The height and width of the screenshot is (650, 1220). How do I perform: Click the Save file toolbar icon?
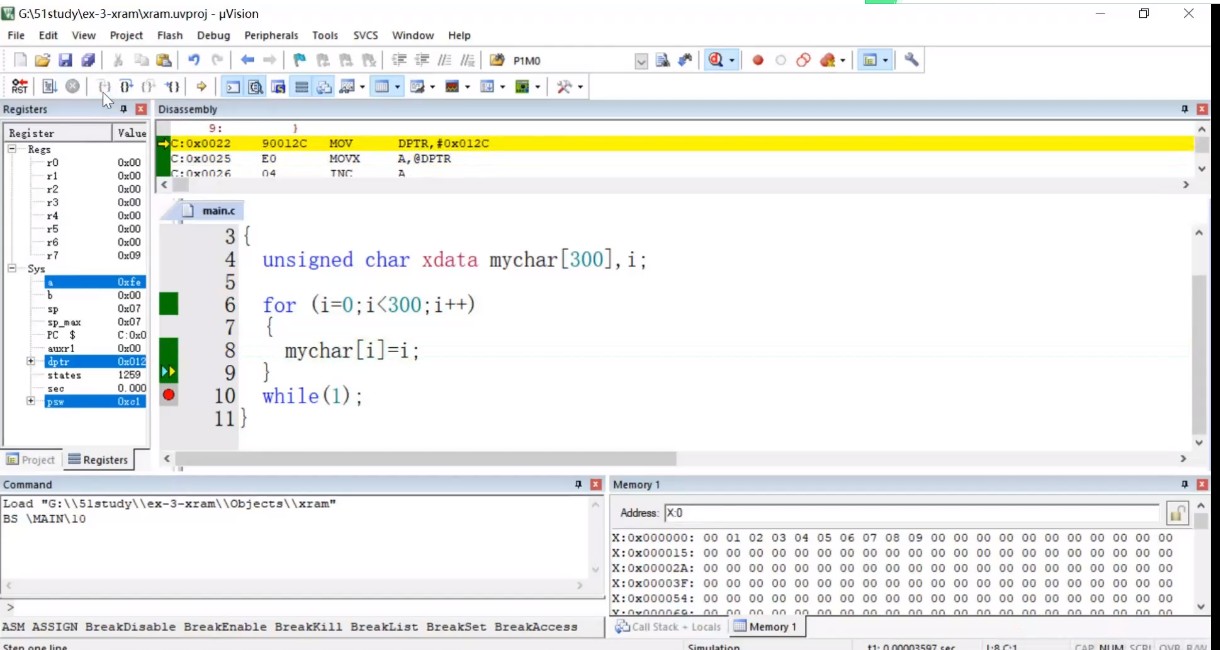point(65,60)
